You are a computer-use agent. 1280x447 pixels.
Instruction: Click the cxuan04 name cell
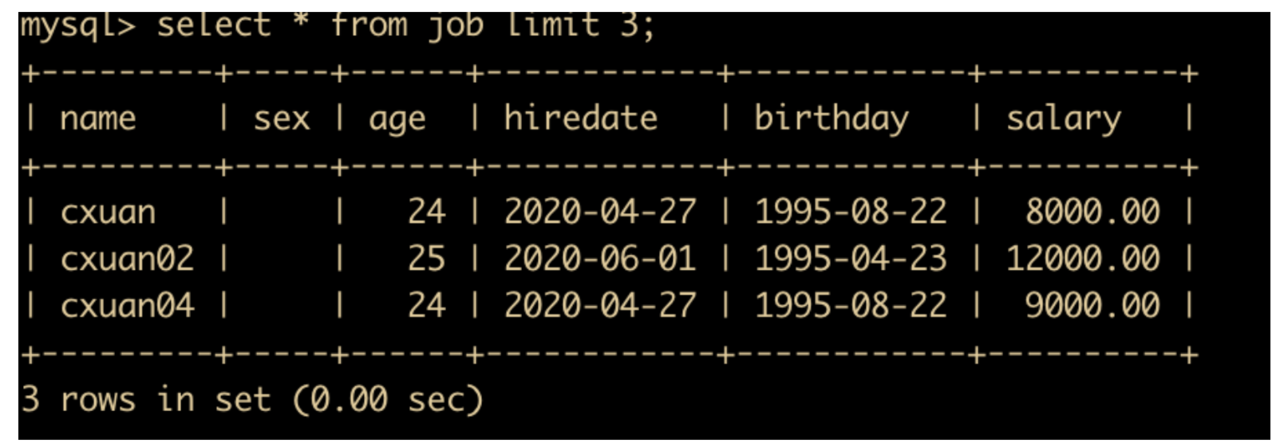[126, 305]
